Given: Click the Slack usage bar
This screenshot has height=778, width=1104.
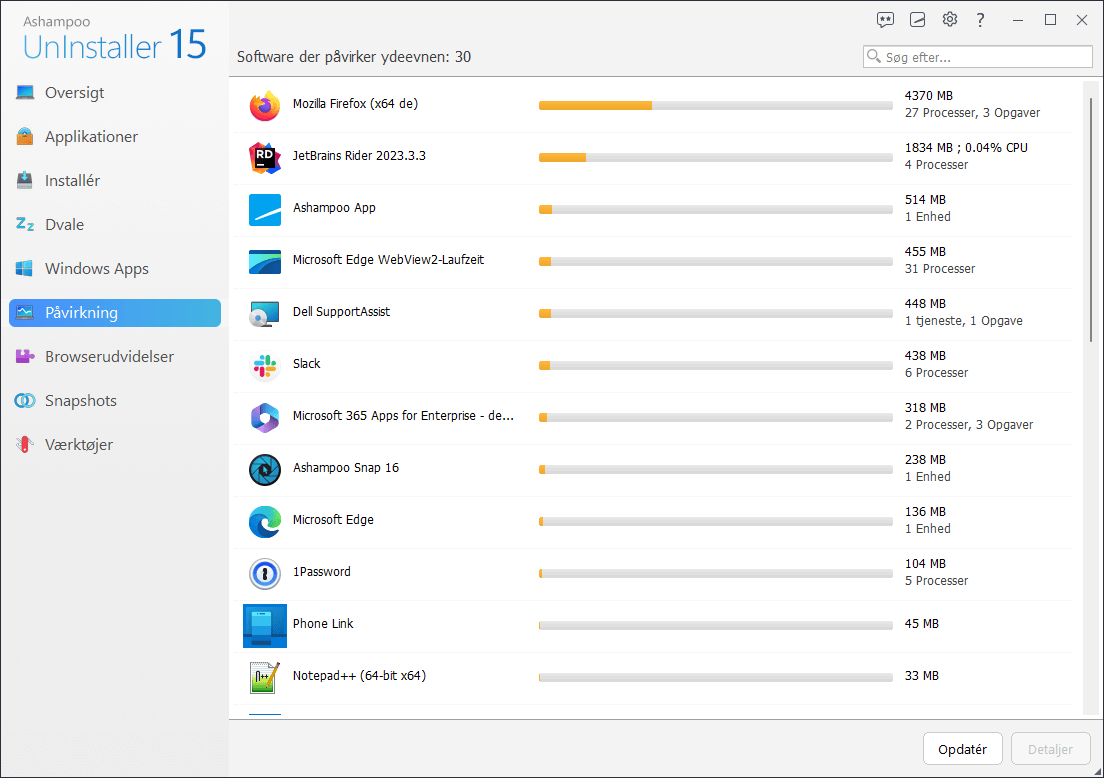Looking at the screenshot, I should [715, 365].
